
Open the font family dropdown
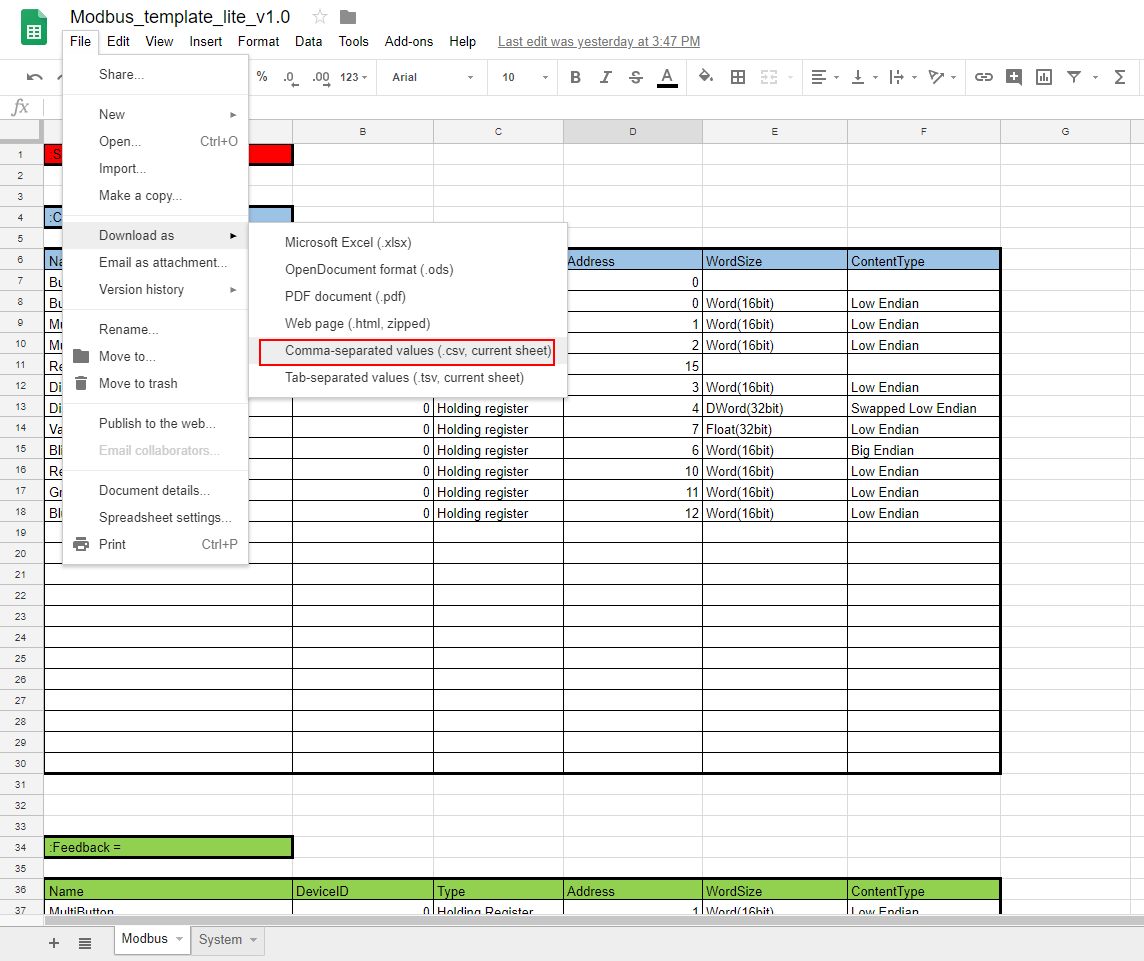[431, 77]
